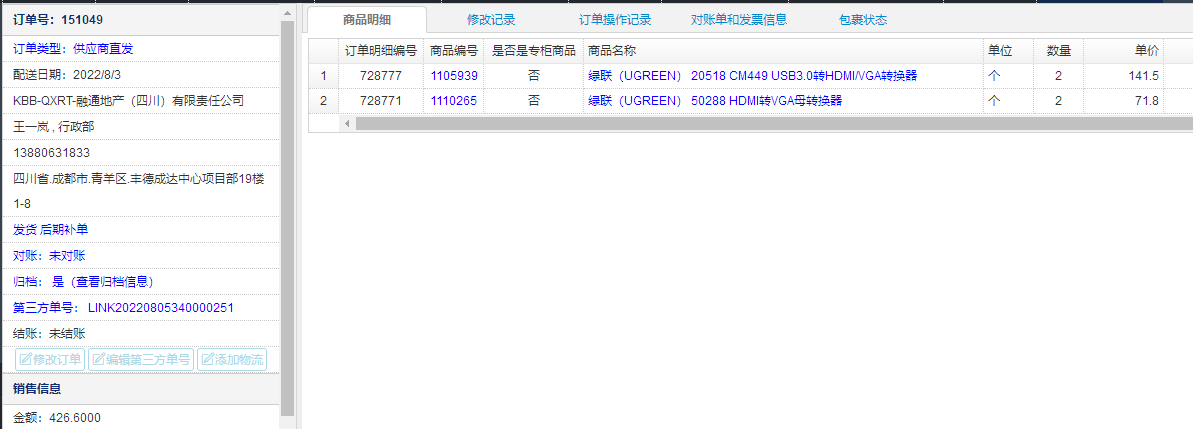Click the row number 1 cell
The height and width of the screenshot is (429, 1193).
pos(323,75)
